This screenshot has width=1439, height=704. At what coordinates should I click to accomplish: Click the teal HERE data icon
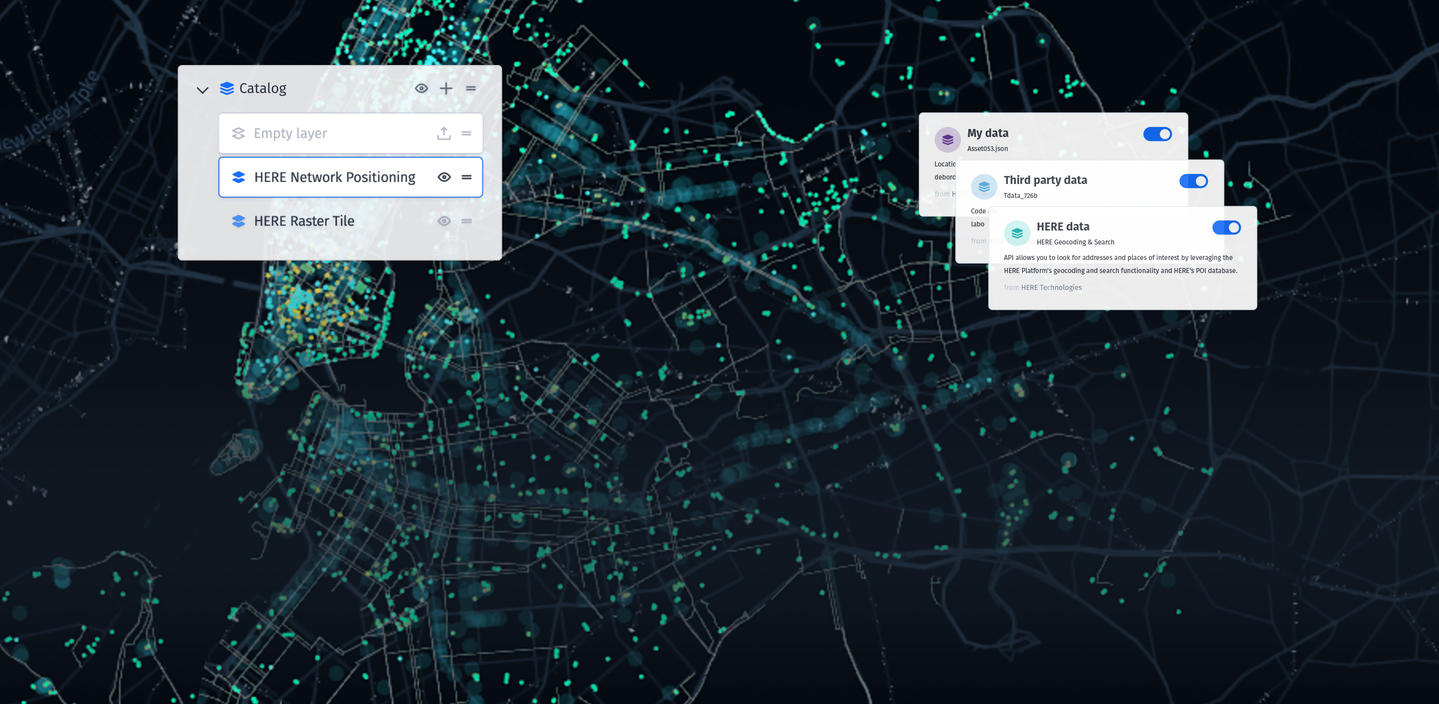1017,233
